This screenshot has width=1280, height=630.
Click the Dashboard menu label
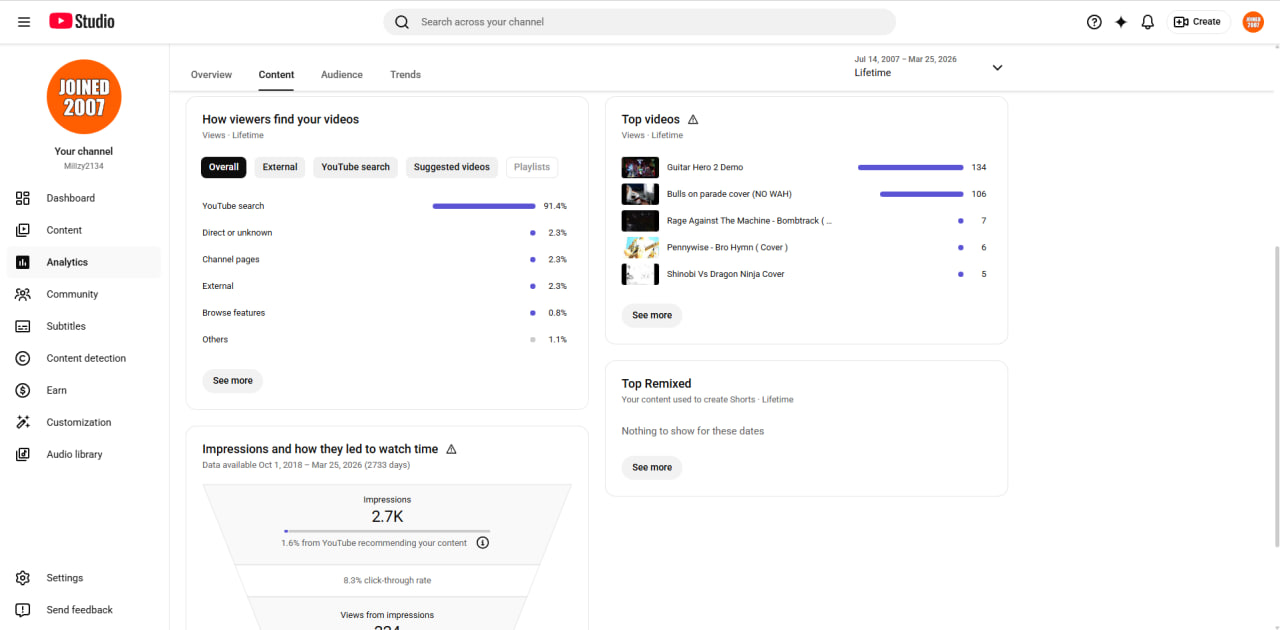(x=71, y=198)
